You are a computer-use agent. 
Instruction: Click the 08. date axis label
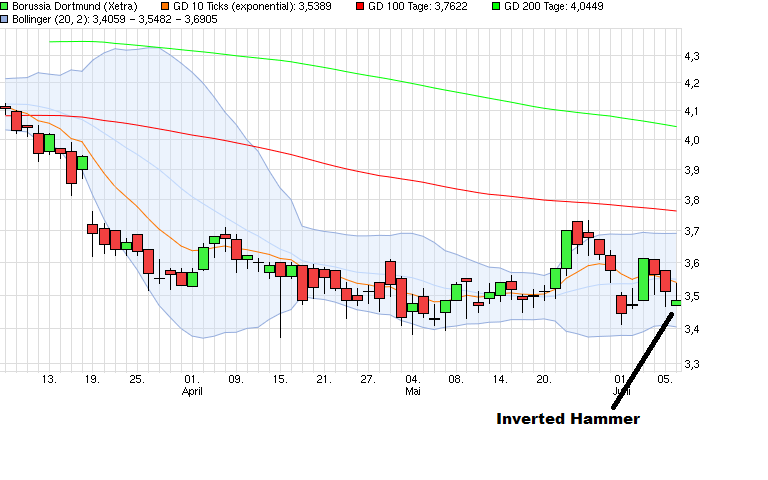(456, 380)
